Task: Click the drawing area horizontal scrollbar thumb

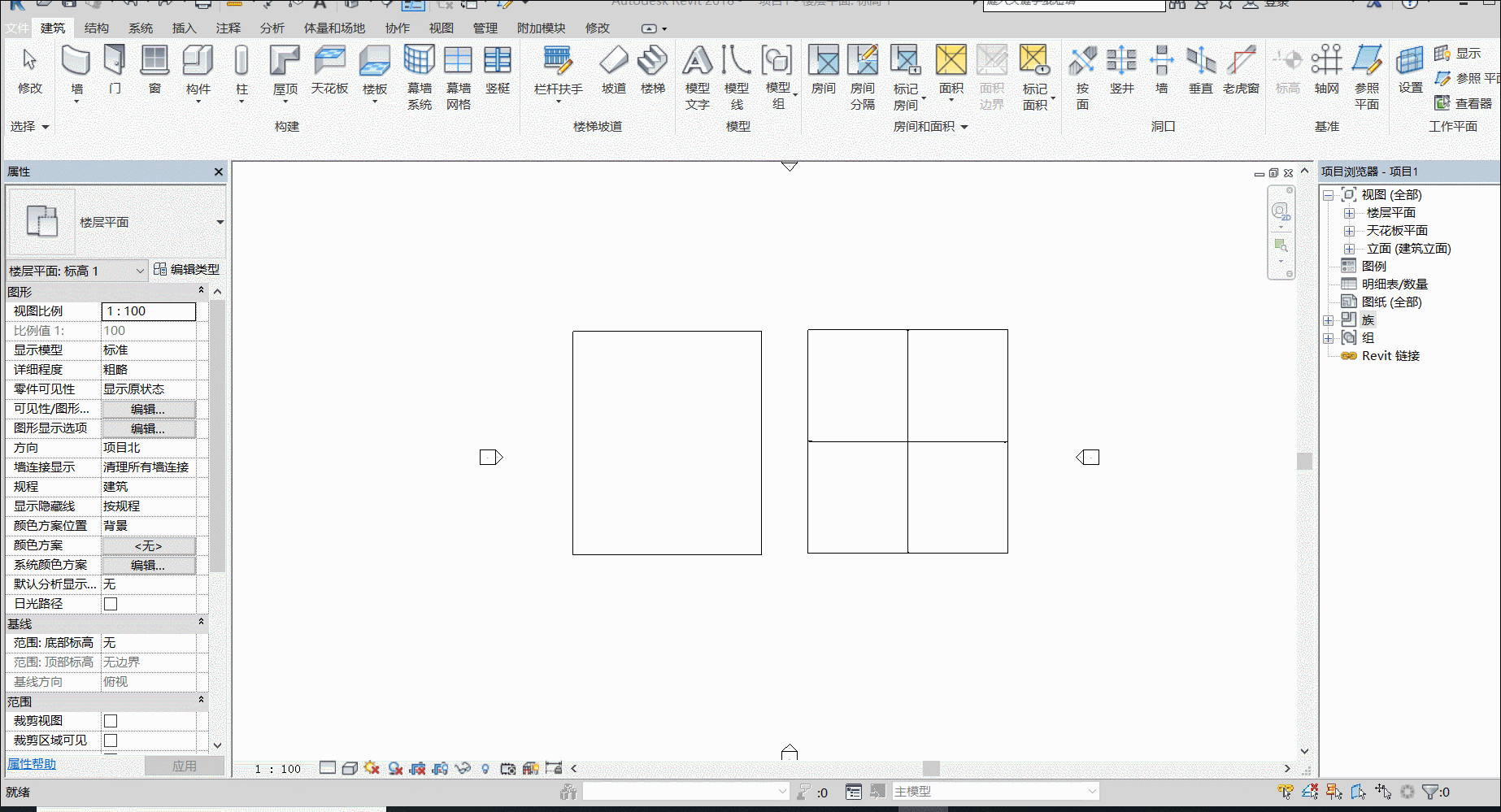Action: point(931,768)
